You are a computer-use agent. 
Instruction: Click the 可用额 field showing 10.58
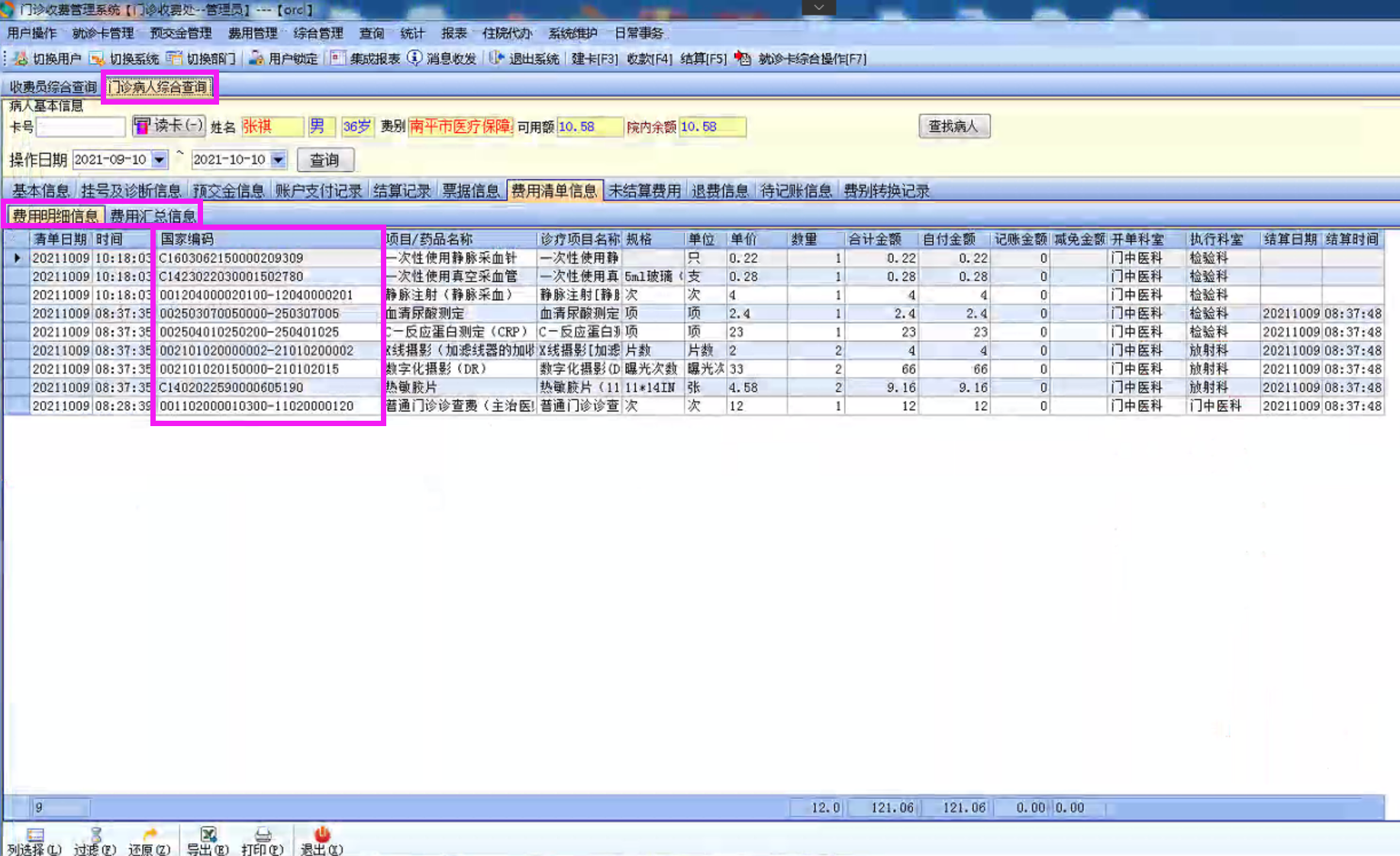click(589, 127)
